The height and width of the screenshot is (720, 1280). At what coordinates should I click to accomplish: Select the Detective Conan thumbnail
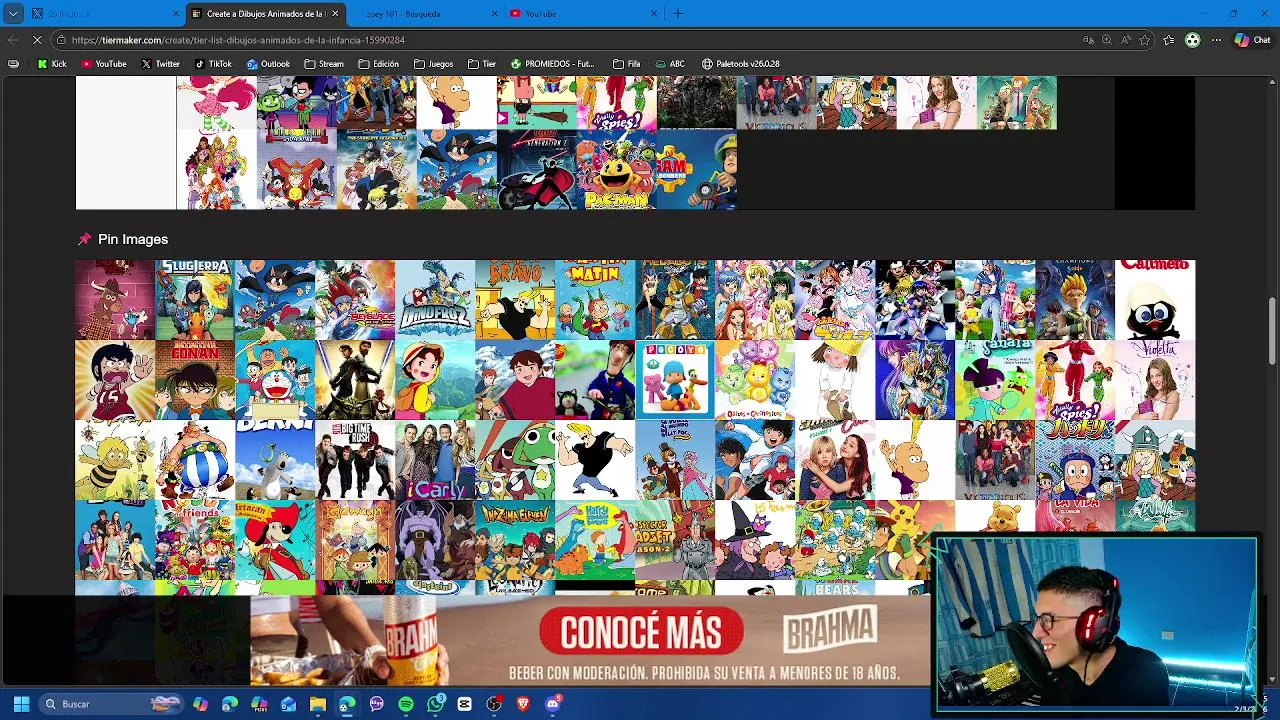point(195,380)
